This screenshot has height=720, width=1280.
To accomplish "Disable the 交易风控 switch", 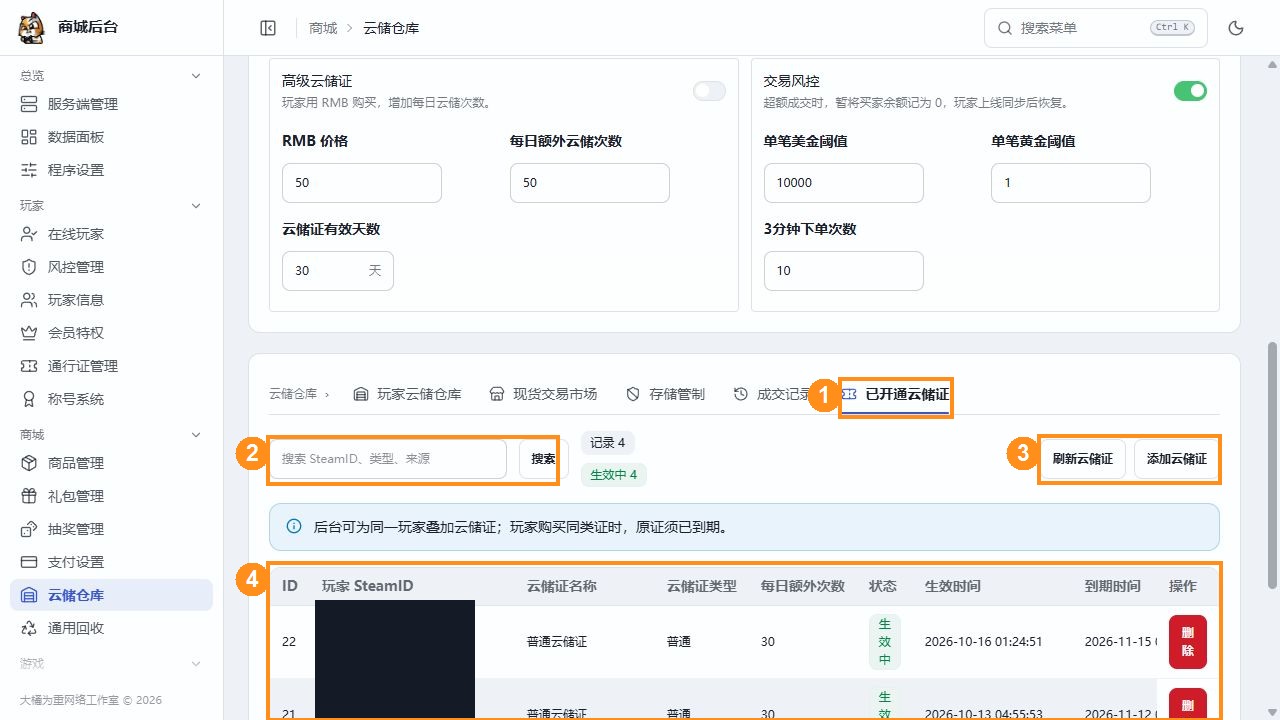I will tap(1190, 91).
